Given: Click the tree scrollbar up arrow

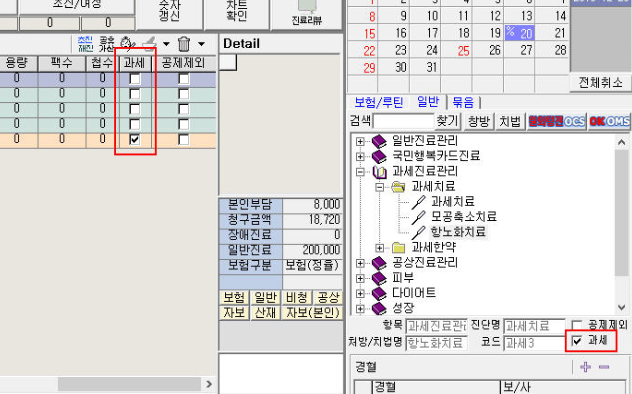Looking at the screenshot, I should (x=622, y=142).
